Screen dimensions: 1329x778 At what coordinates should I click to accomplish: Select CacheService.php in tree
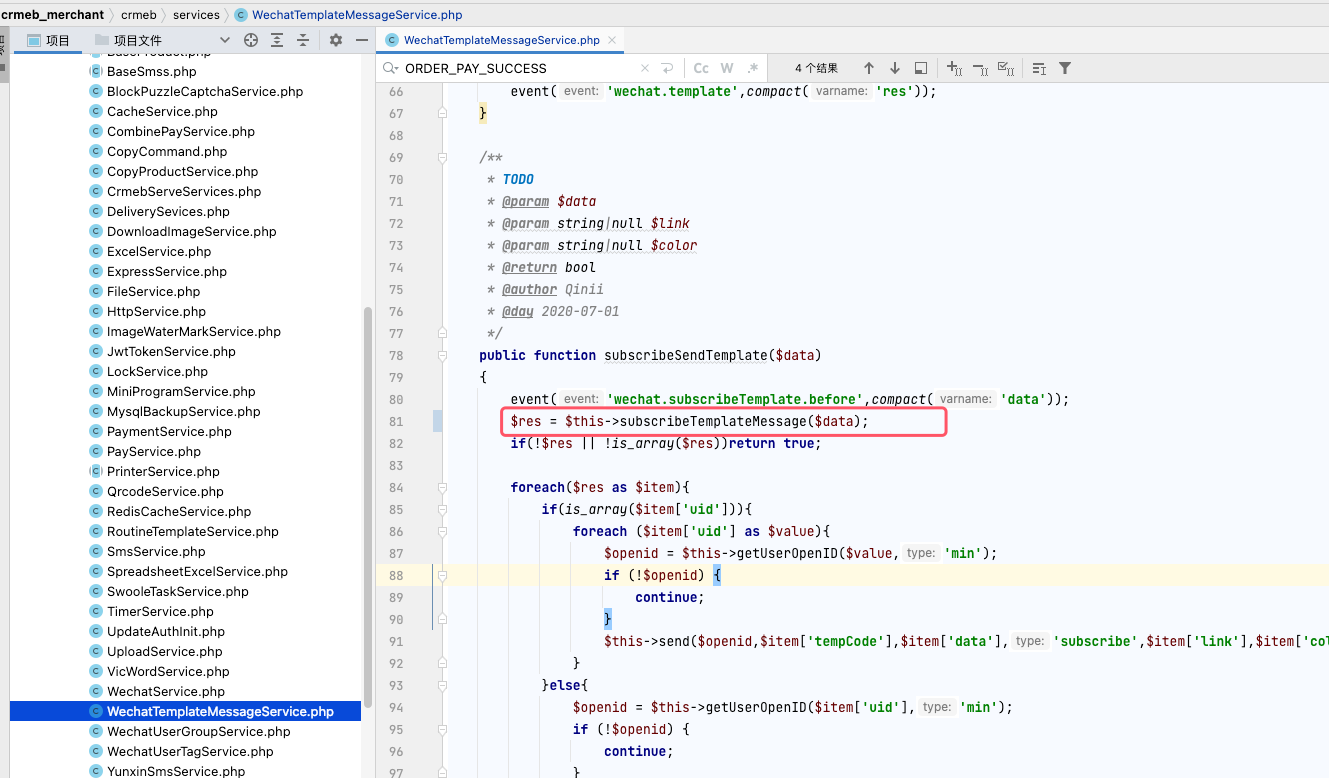(162, 111)
